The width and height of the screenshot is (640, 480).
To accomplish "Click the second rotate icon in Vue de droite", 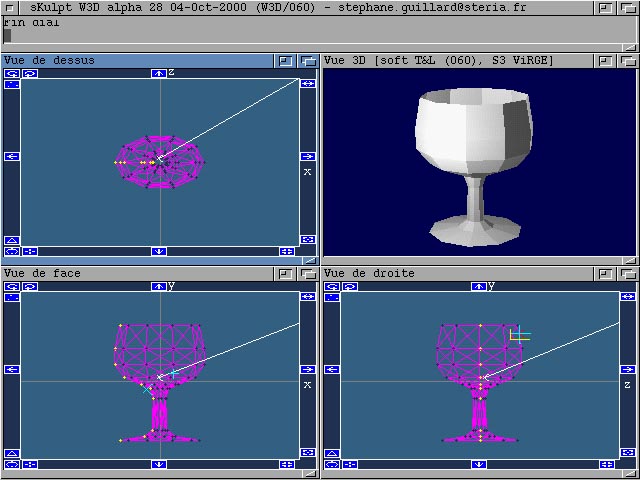I will tap(350, 287).
